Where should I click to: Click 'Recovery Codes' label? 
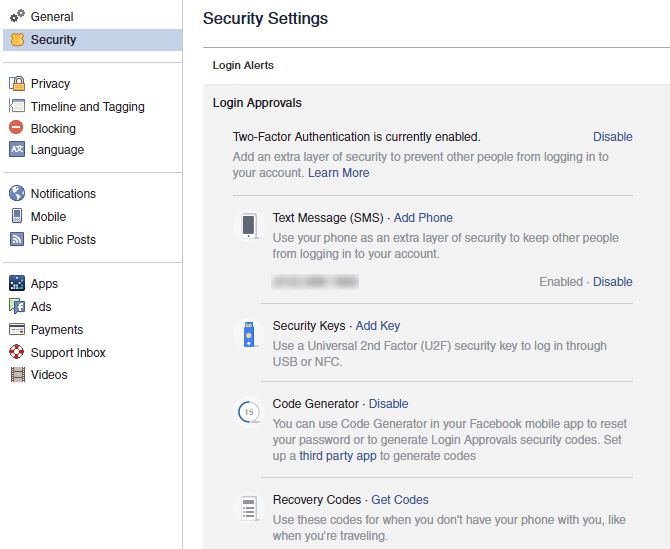[x=317, y=500]
